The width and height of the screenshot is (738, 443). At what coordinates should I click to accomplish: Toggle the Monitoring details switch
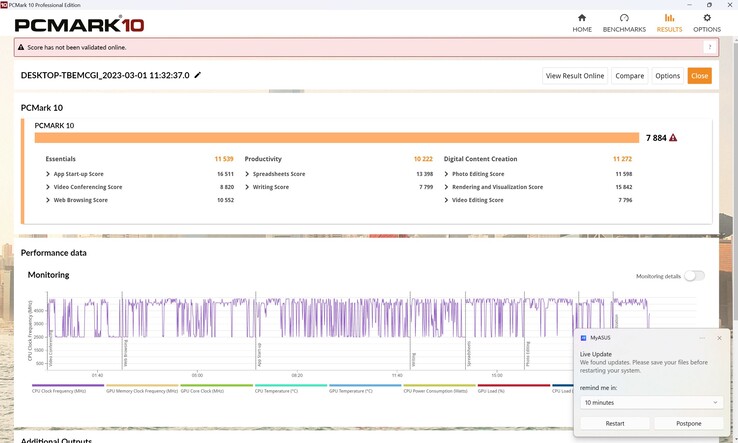[694, 275]
